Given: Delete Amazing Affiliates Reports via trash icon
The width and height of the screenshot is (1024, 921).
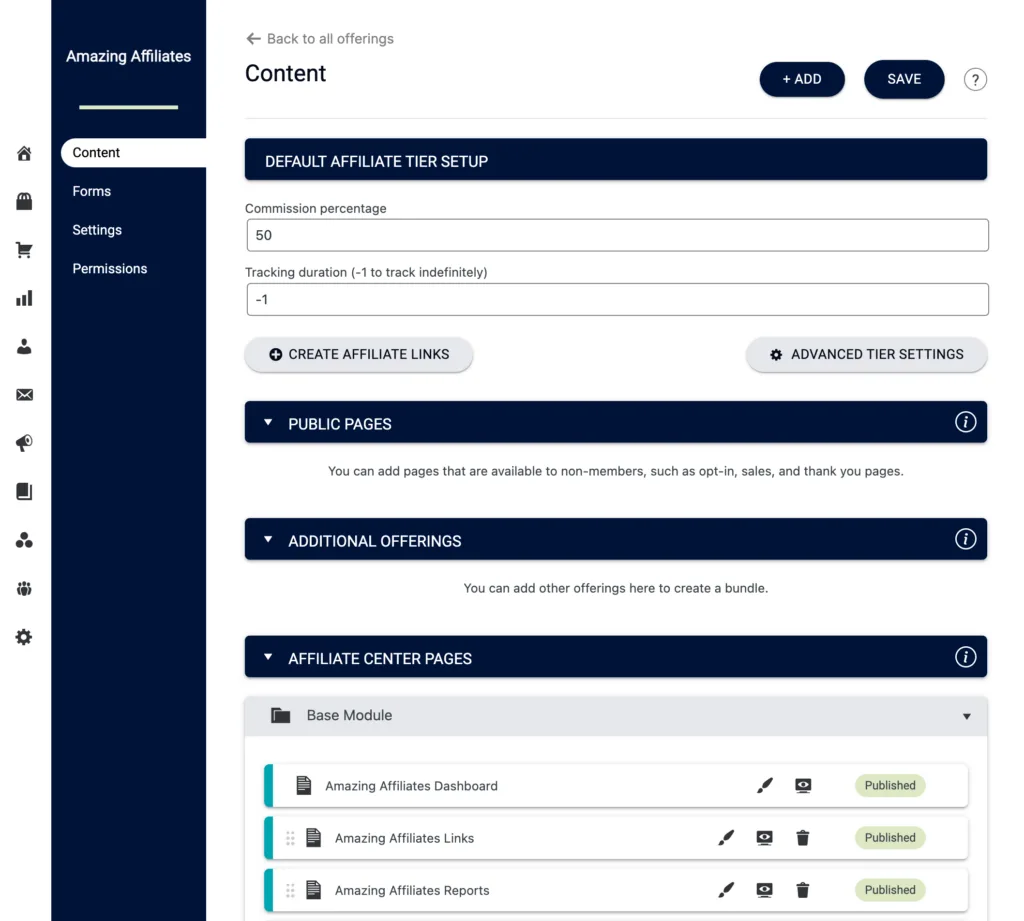Looking at the screenshot, I should click(803, 890).
